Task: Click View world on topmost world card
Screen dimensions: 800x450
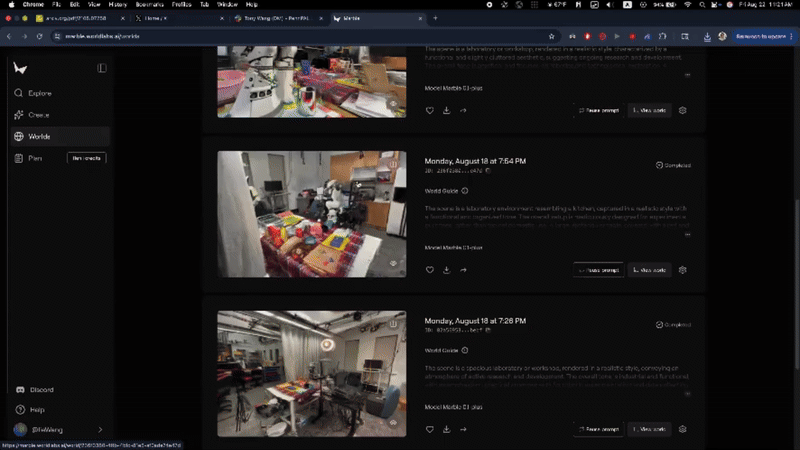Action: (649, 110)
